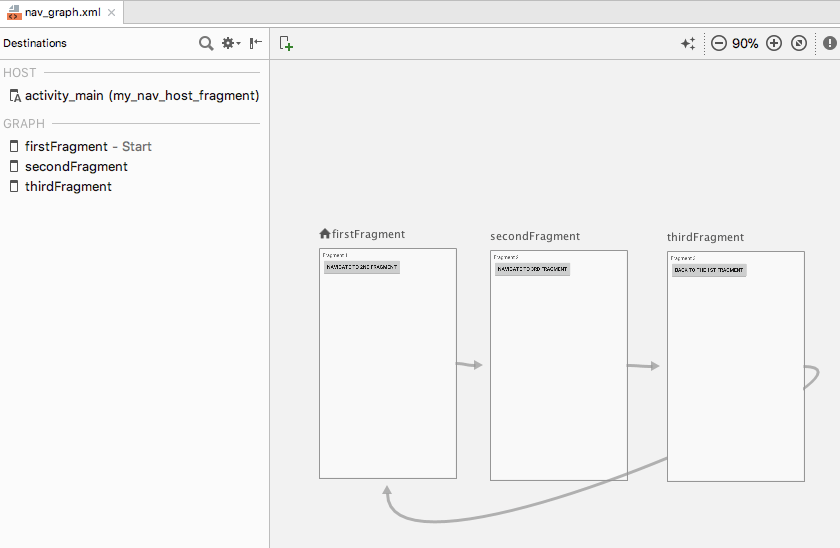Hide the Destinations panel with the collapse icon
This screenshot has height=548, width=840.
click(256, 43)
